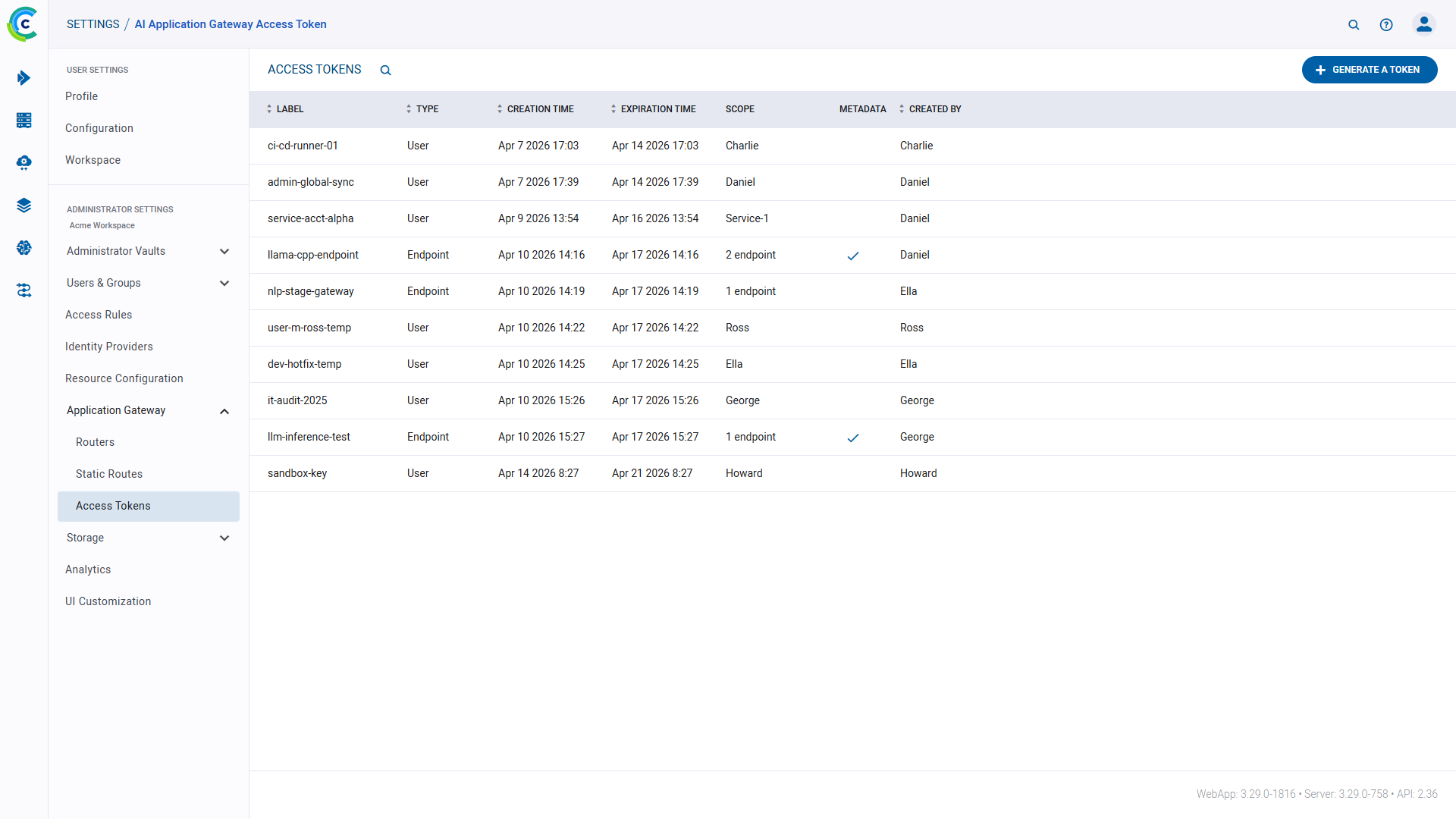
Task: Open the cloud model icon in left rail
Action: pos(24,163)
